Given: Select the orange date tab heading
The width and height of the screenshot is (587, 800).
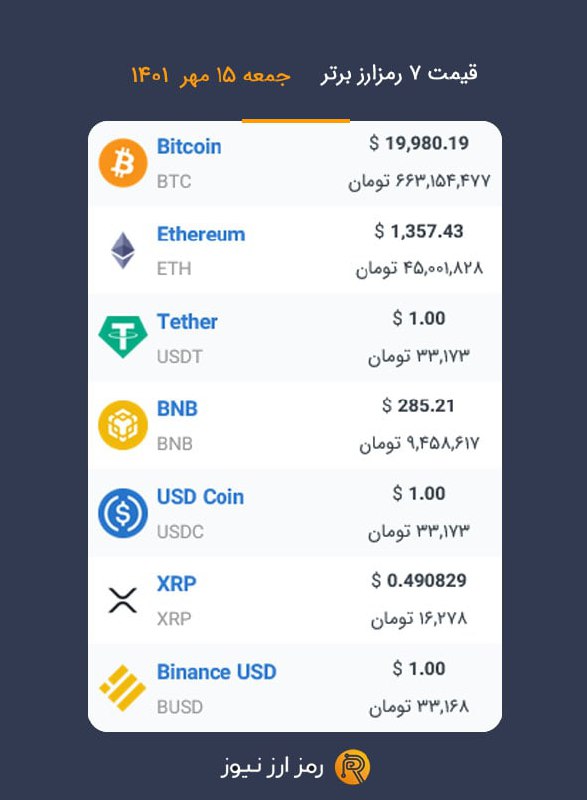Looking at the screenshot, I should click(211, 76).
